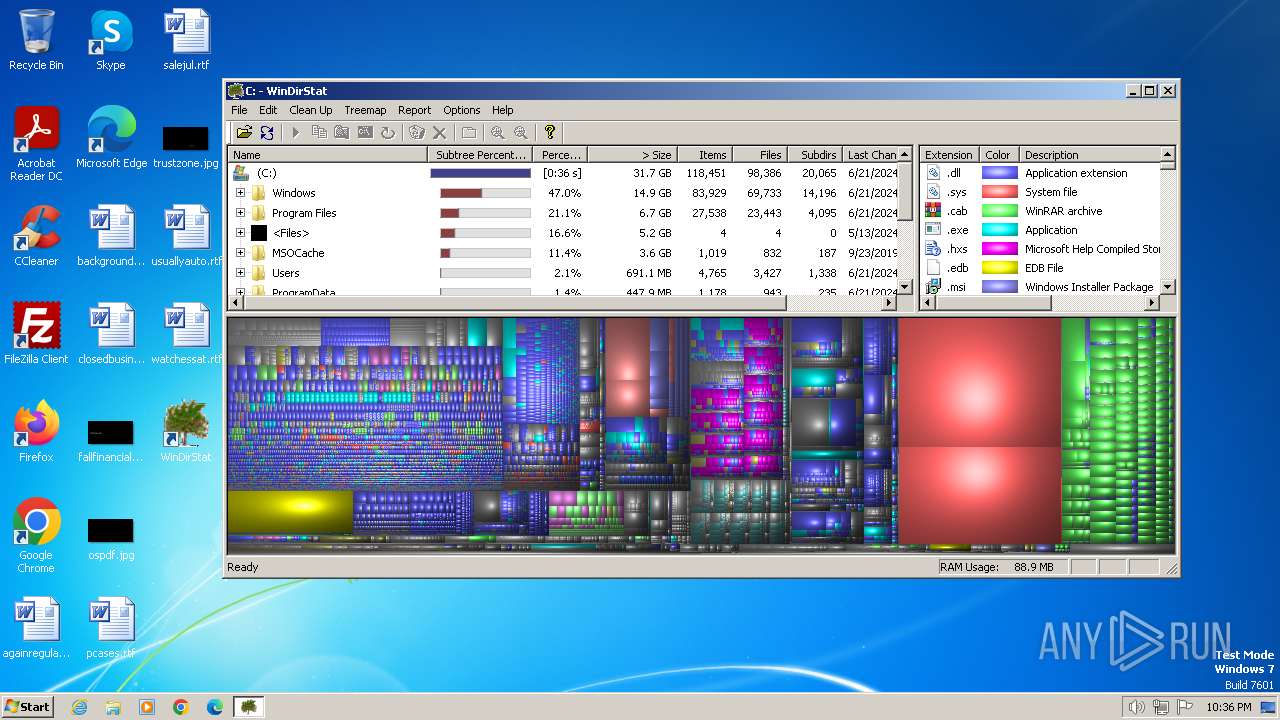Click the Internet Explorer taskbar icon
Image resolution: width=1280 pixels, height=720 pixels.
pos(80,707)
